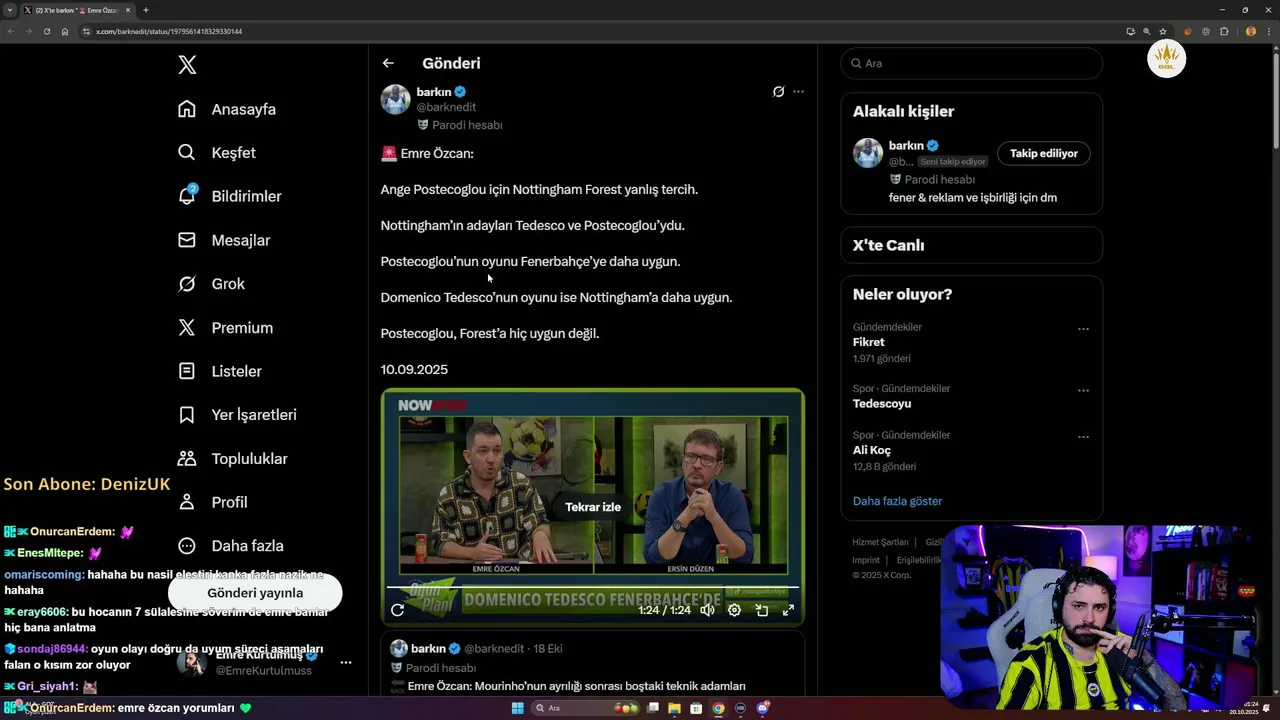The width and height of the screenshot is (1280, 720).
Task: Click the Ara search field on X
Action: (972, 63)
